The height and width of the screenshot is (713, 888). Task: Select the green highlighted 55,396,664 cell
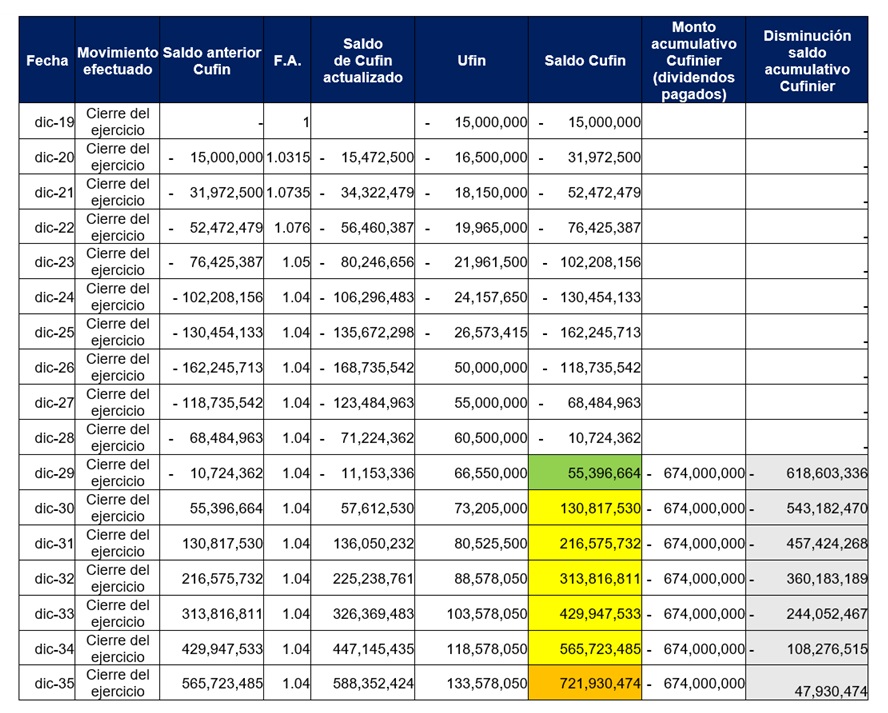(585, 473)
